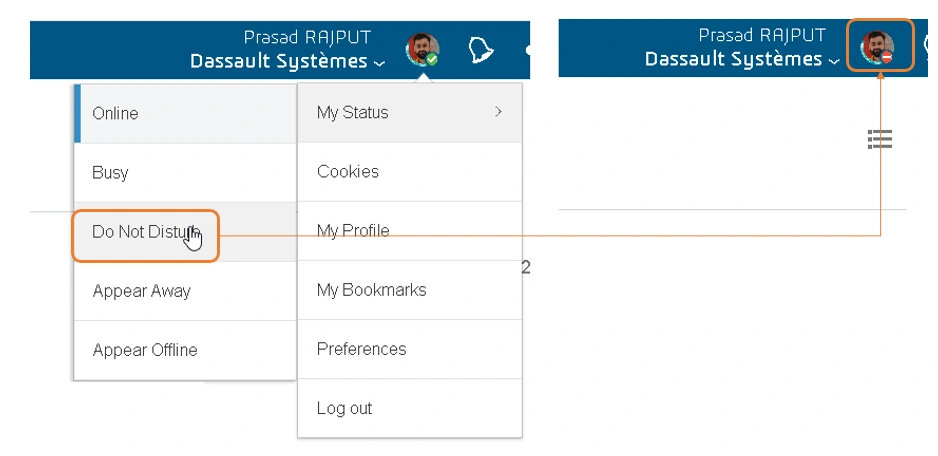This screenshot has height=456, width=938.
Task: Expand the left Dassault Systèmes dropdown
Action: 287,61
